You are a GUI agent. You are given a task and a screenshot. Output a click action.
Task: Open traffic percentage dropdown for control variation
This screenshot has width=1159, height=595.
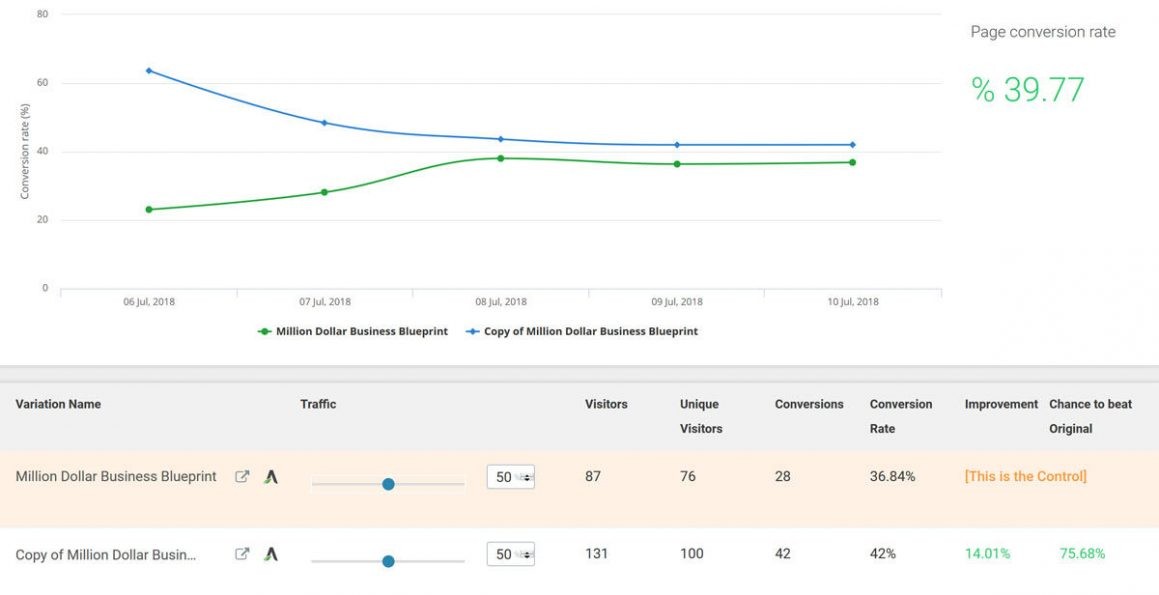click(511, 477)
